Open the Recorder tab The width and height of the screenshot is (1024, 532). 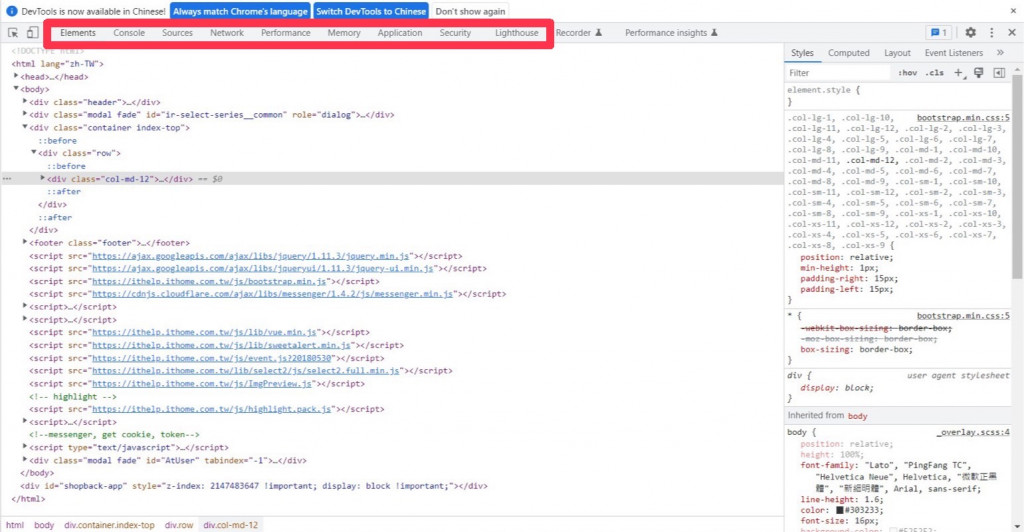[579, 33]
